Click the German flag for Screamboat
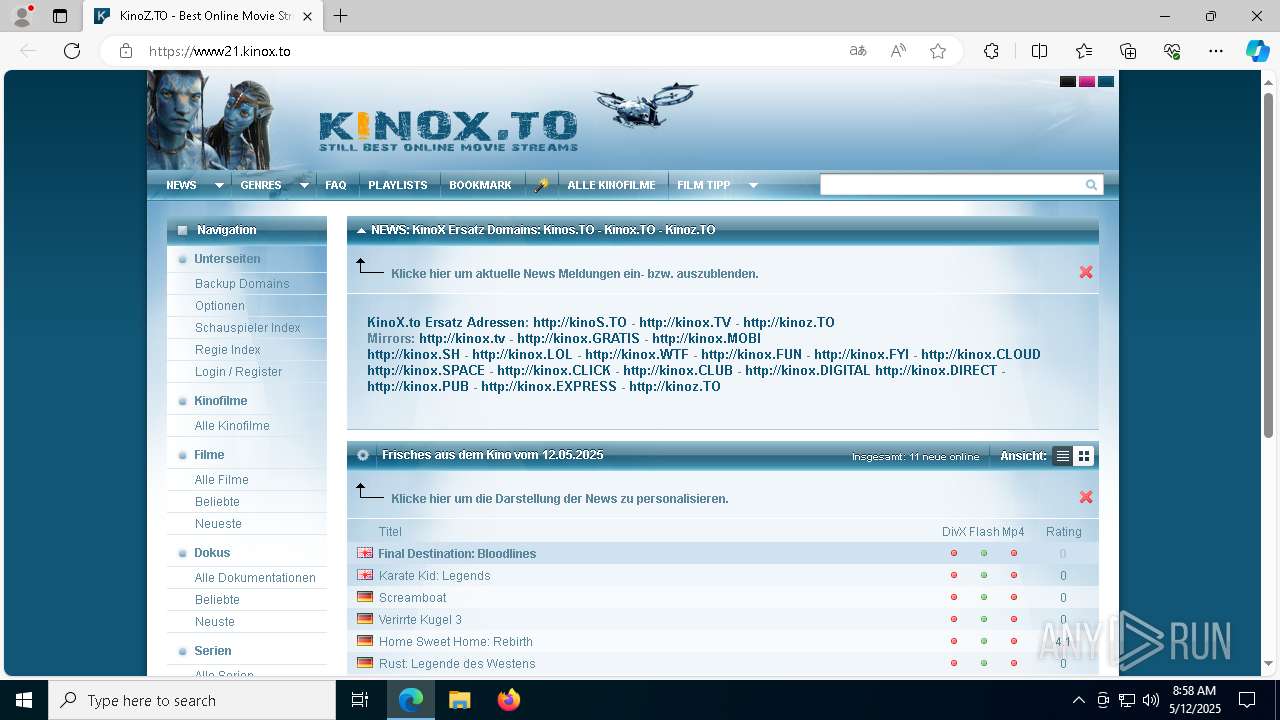 (365, 597)
